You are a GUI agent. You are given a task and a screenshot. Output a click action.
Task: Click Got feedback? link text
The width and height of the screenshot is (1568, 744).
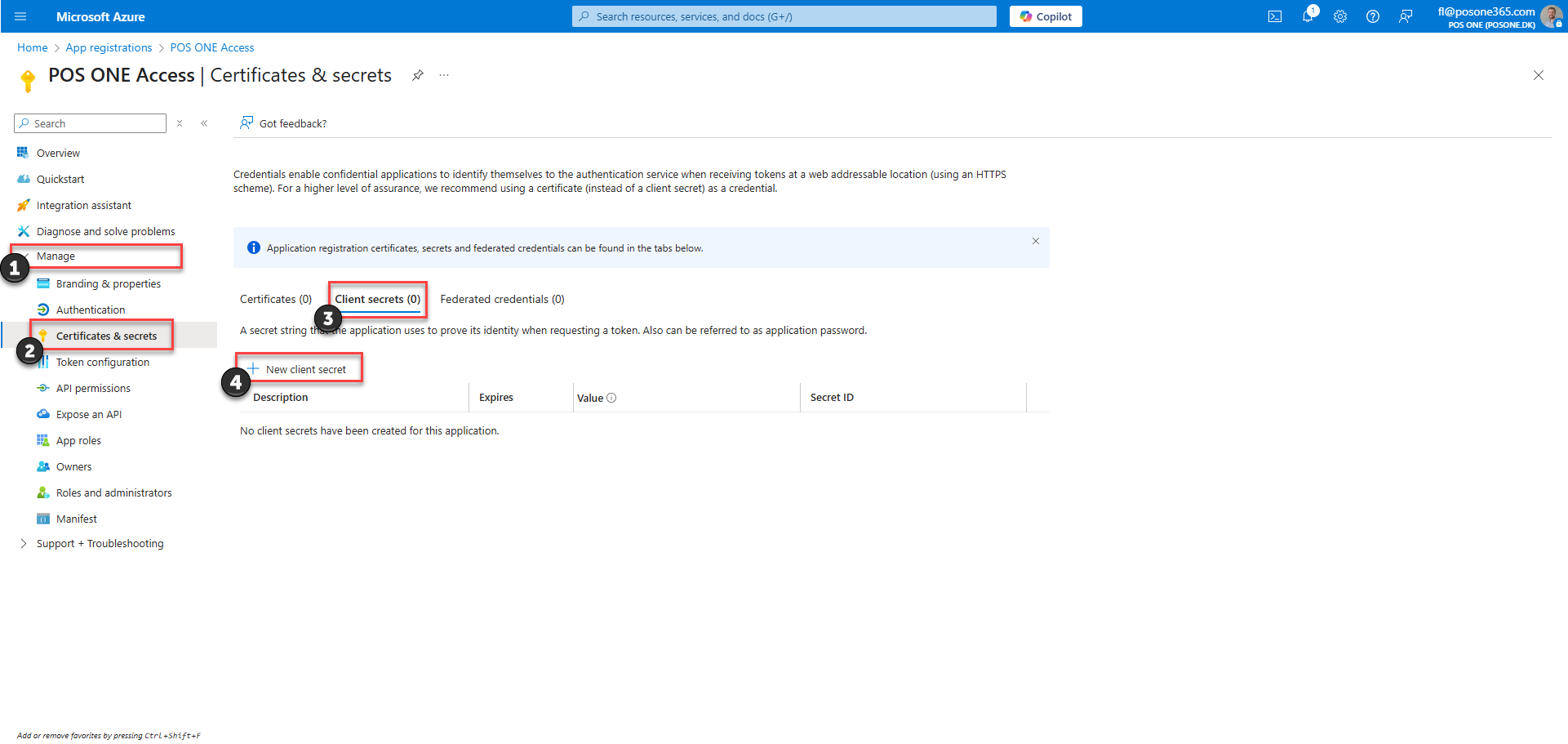click(293, 123)
